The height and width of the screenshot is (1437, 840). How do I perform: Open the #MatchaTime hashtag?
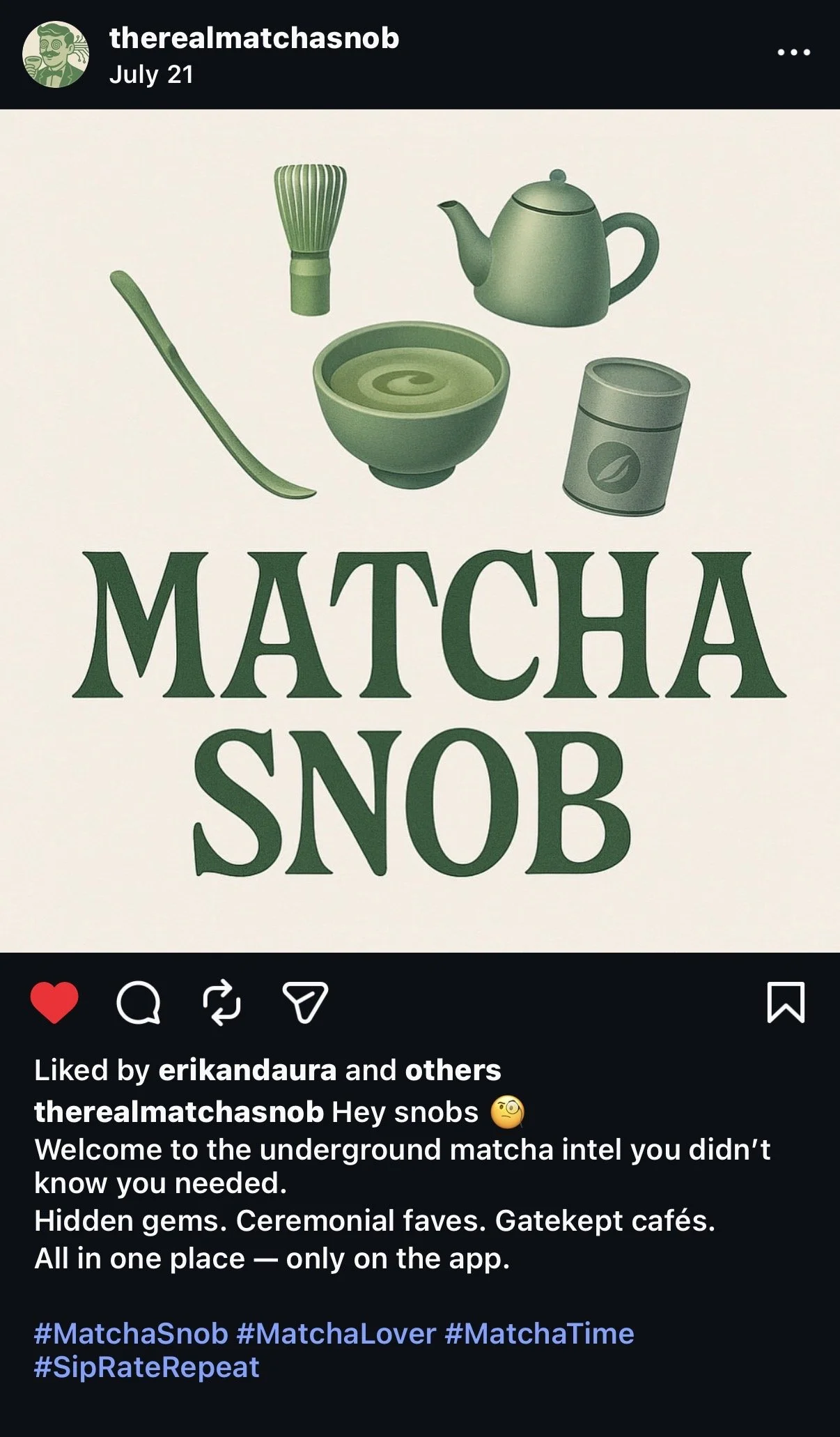[539, 1333]
